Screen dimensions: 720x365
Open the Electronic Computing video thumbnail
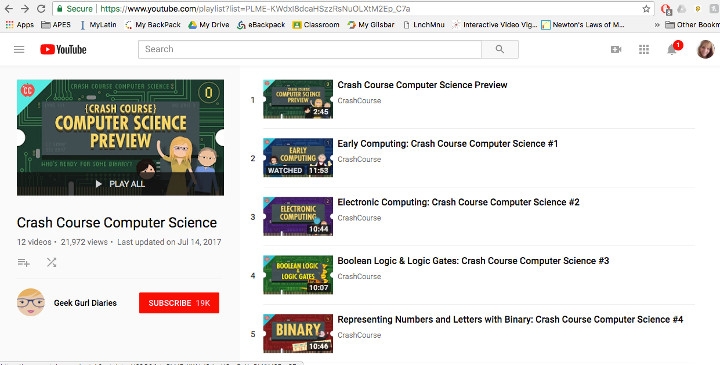(298, 216)
